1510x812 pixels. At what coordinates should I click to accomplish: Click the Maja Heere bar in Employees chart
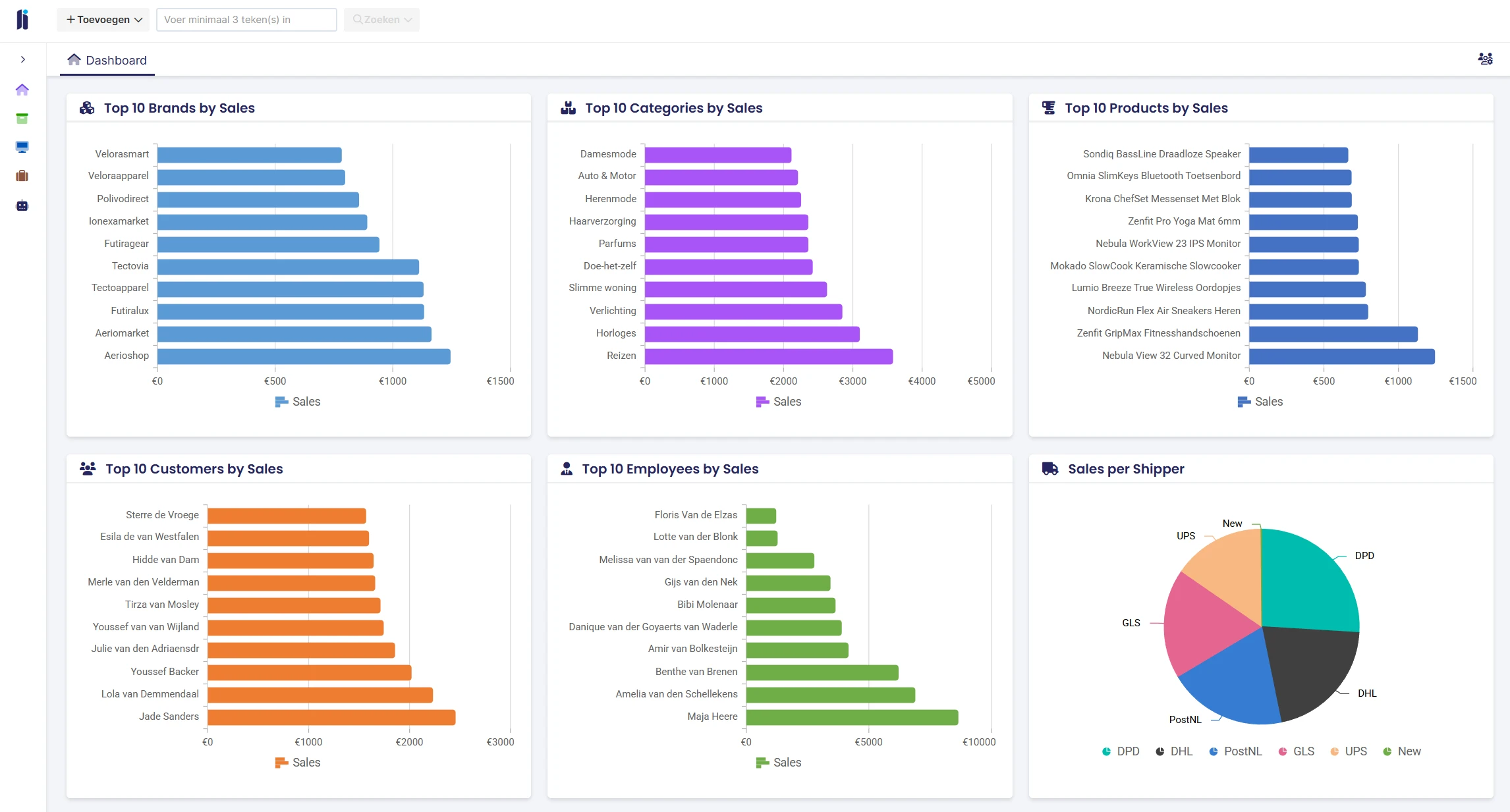point(852,717)
